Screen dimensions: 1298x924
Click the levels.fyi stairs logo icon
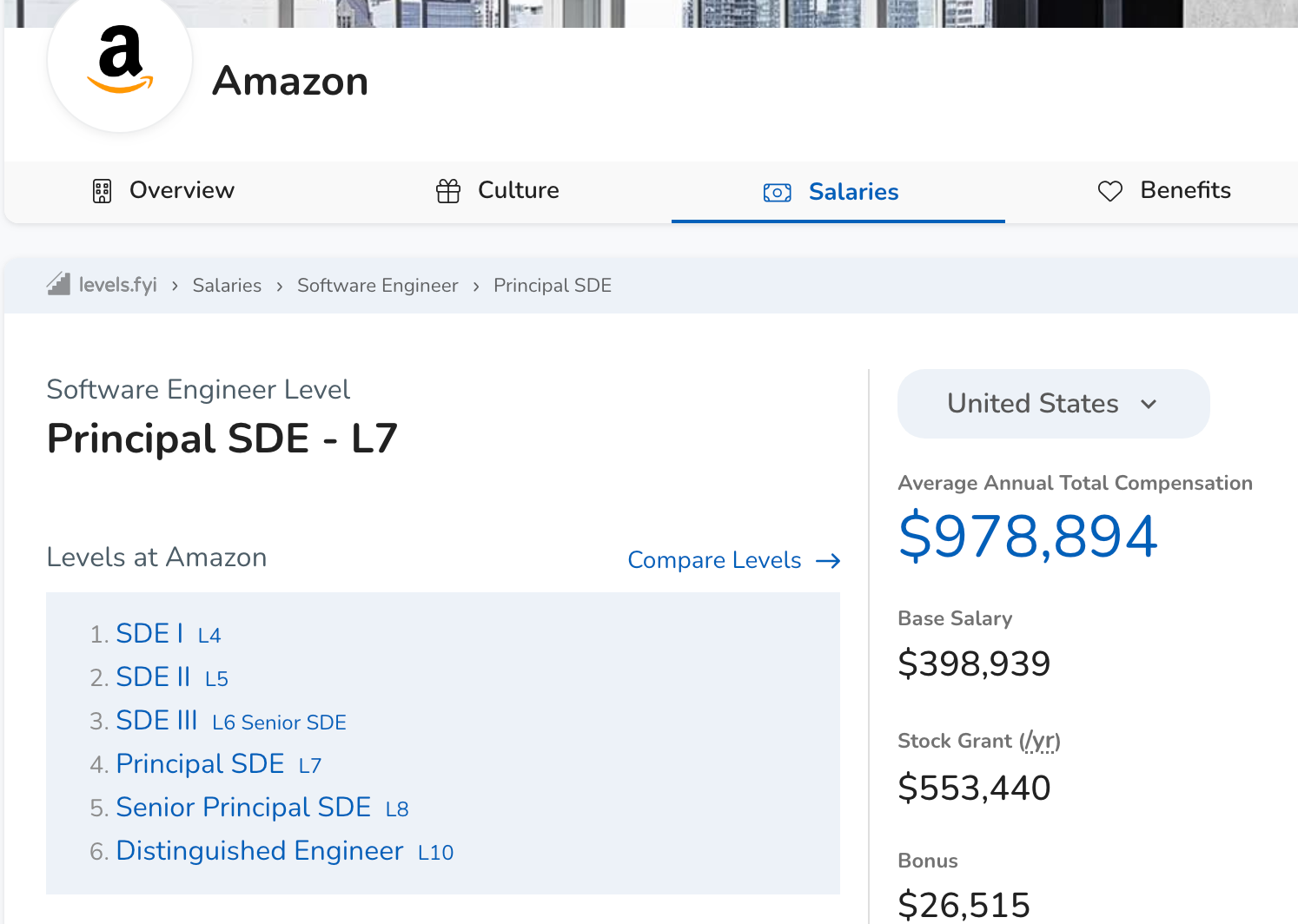pos(58,284)
